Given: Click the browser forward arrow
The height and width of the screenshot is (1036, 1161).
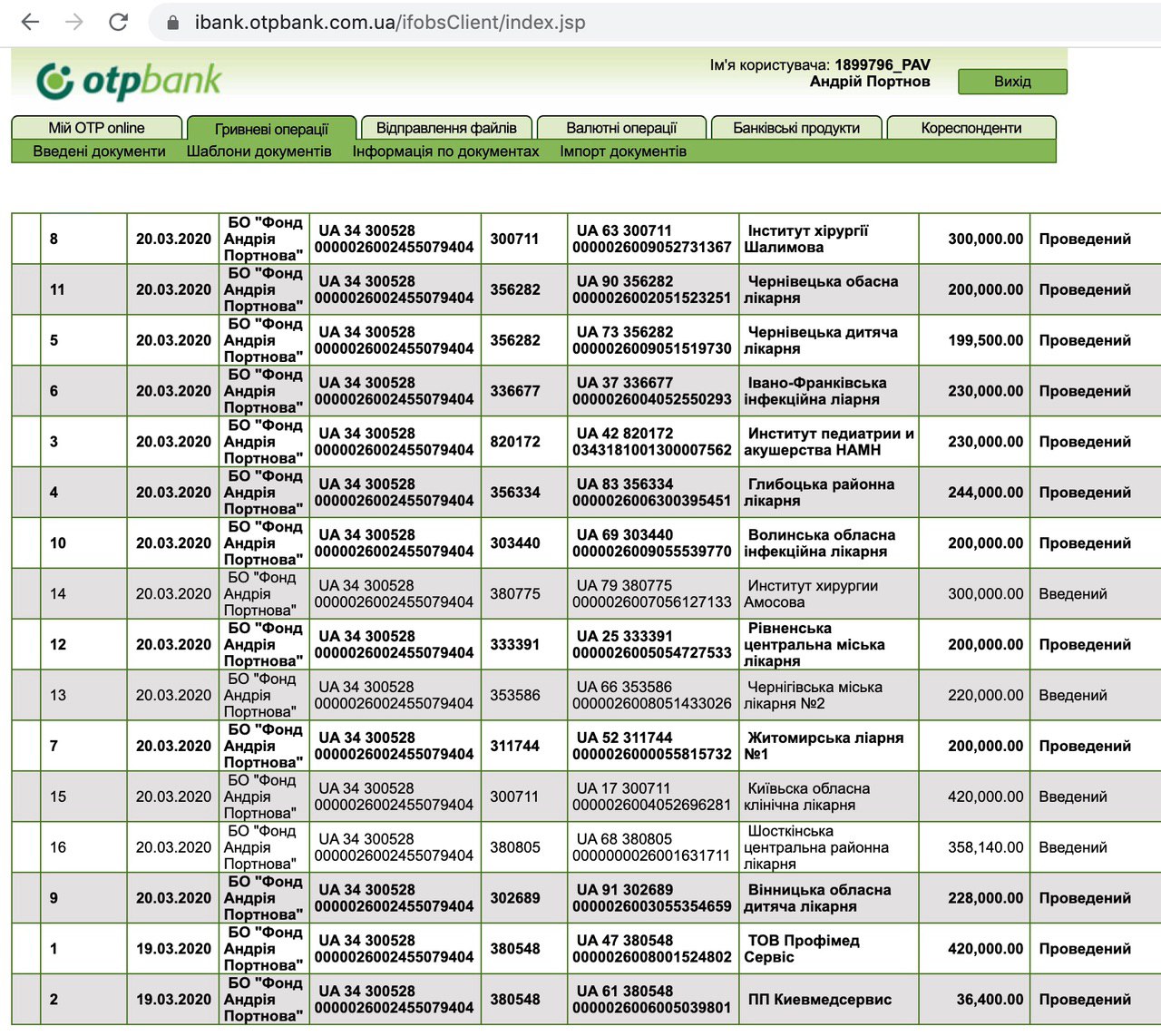Looking at the screenshot, I should [74, 22].
